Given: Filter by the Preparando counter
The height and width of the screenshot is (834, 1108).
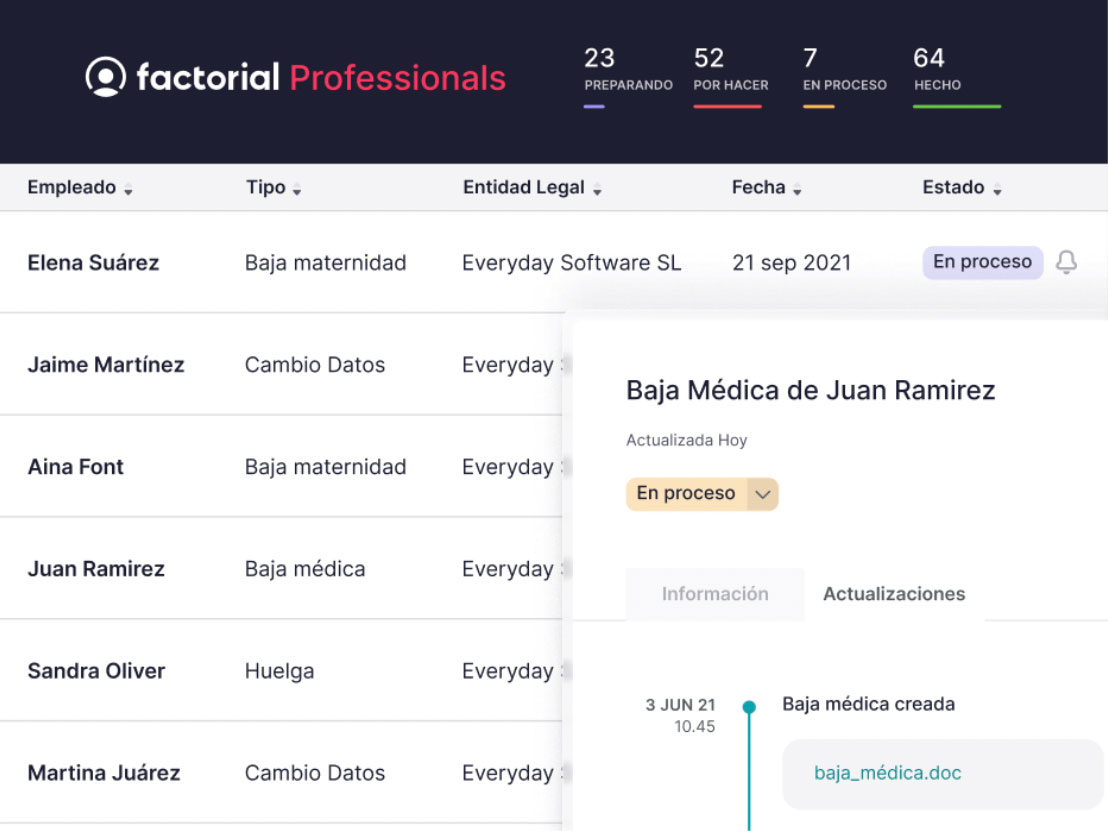Looking at the screenshot, I should pos(627,71).
